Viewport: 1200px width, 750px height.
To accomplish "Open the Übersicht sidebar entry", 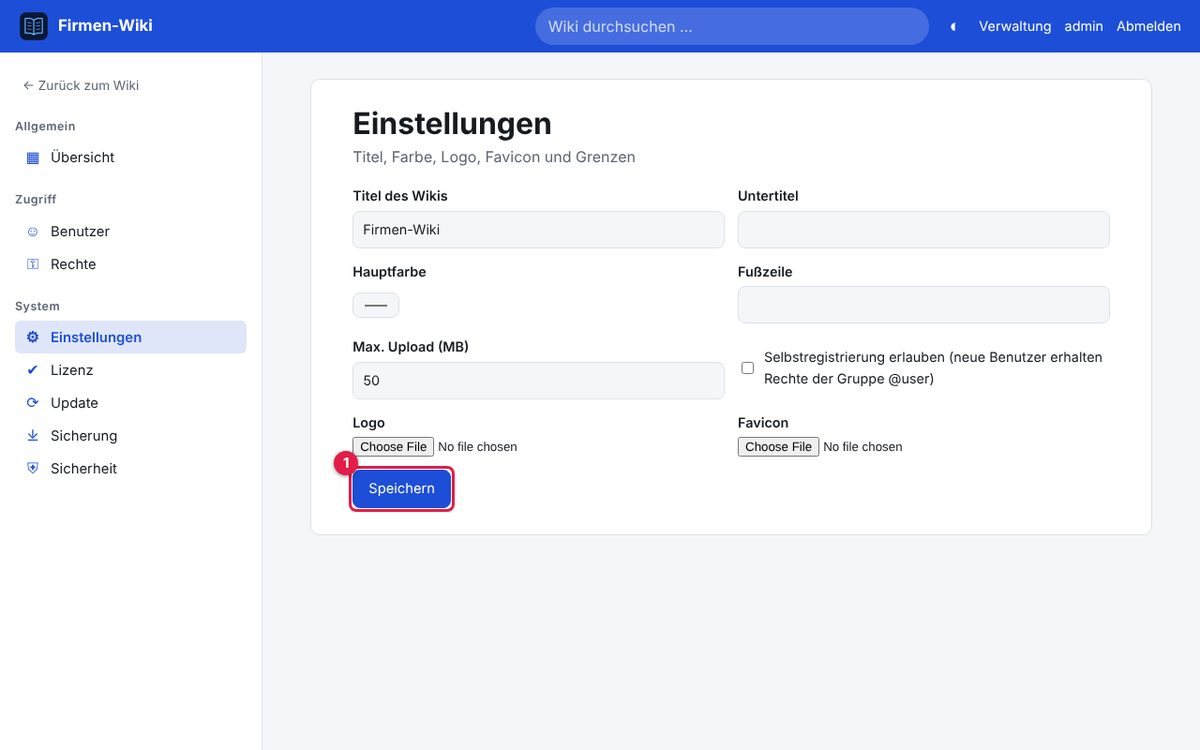I will (x=130, y=158).
